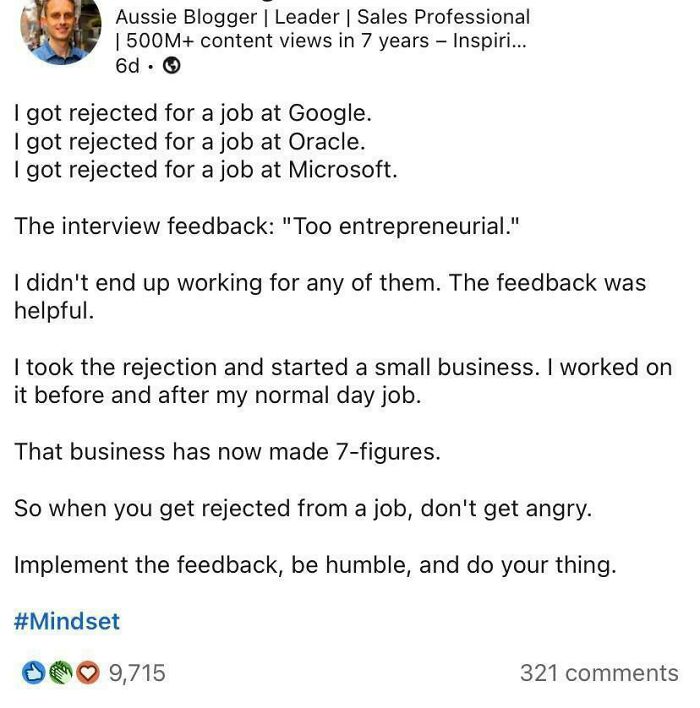
Task: Click the "rejected for a job at Microsoft" line
Action: click(x=206, y=169)
